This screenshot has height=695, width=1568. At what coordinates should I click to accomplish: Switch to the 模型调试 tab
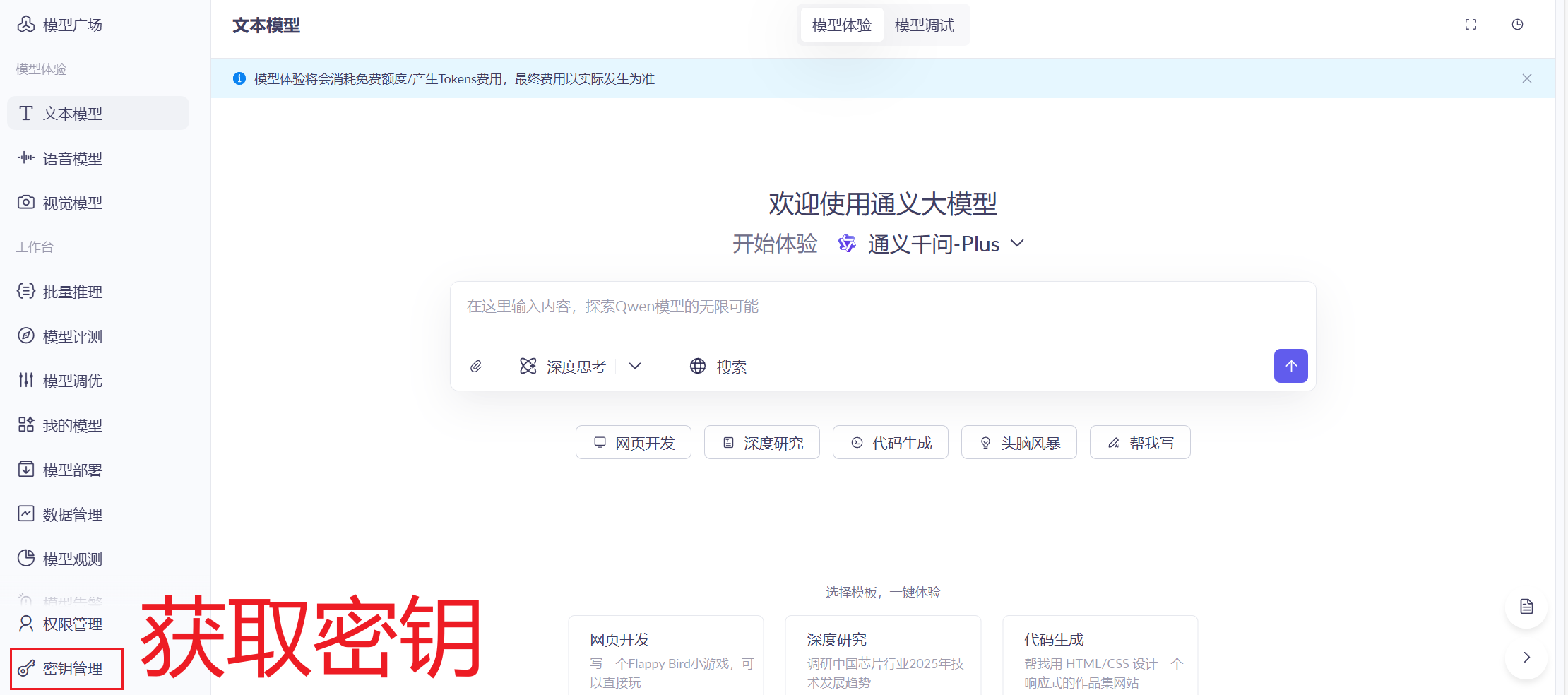click(924, 25)
